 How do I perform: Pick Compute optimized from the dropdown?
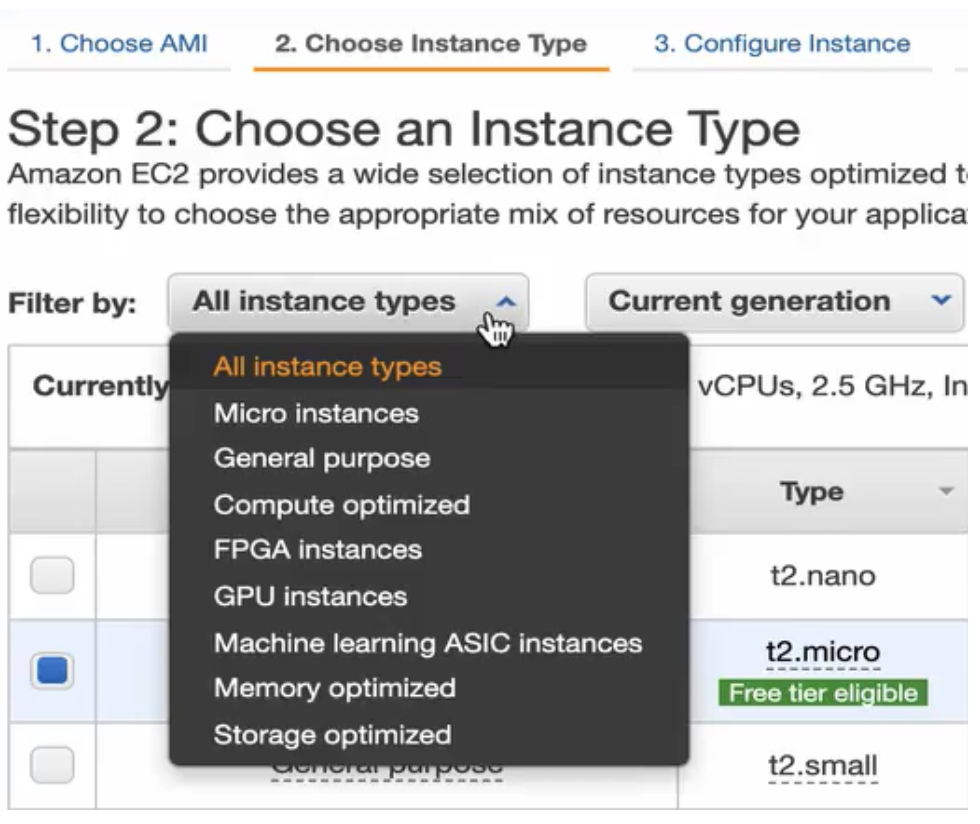(341, 505)
